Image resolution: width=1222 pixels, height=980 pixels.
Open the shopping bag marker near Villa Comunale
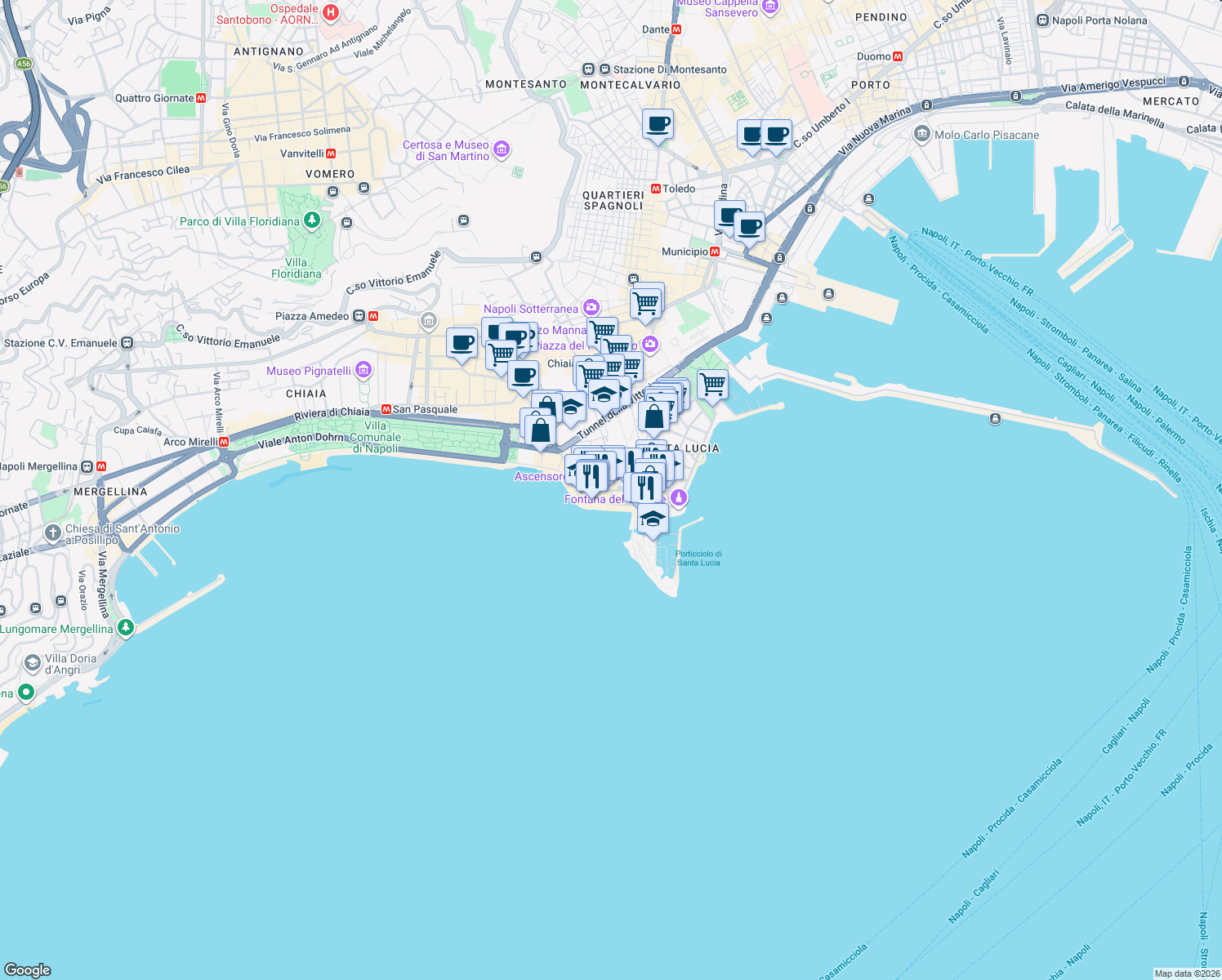pyautogui.click(x=540, y=429)
